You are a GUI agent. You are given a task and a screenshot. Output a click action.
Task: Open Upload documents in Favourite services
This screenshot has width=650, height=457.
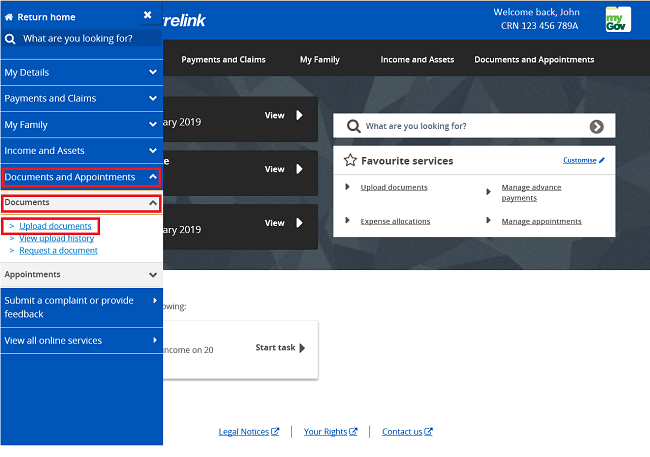click(394, 187)
